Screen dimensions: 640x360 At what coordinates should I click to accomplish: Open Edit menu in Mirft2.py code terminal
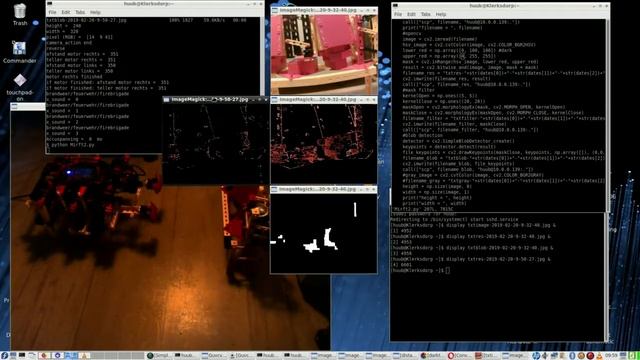(x=411, y=14)
